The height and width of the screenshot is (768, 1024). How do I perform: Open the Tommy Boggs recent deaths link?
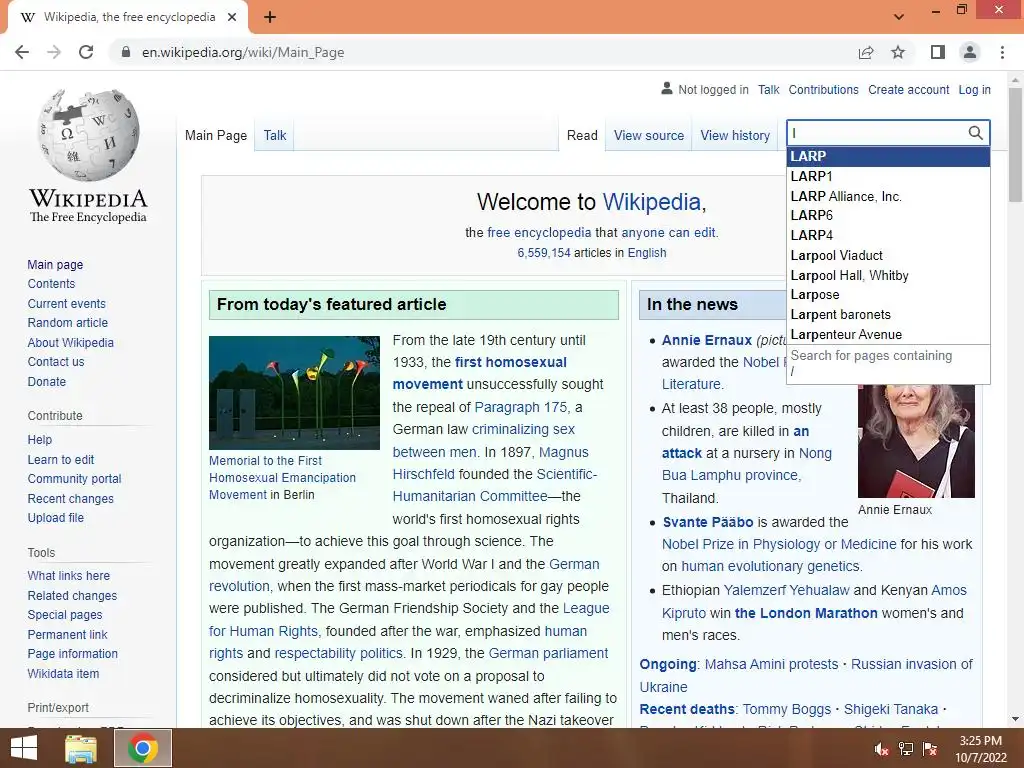pos(786,709)
